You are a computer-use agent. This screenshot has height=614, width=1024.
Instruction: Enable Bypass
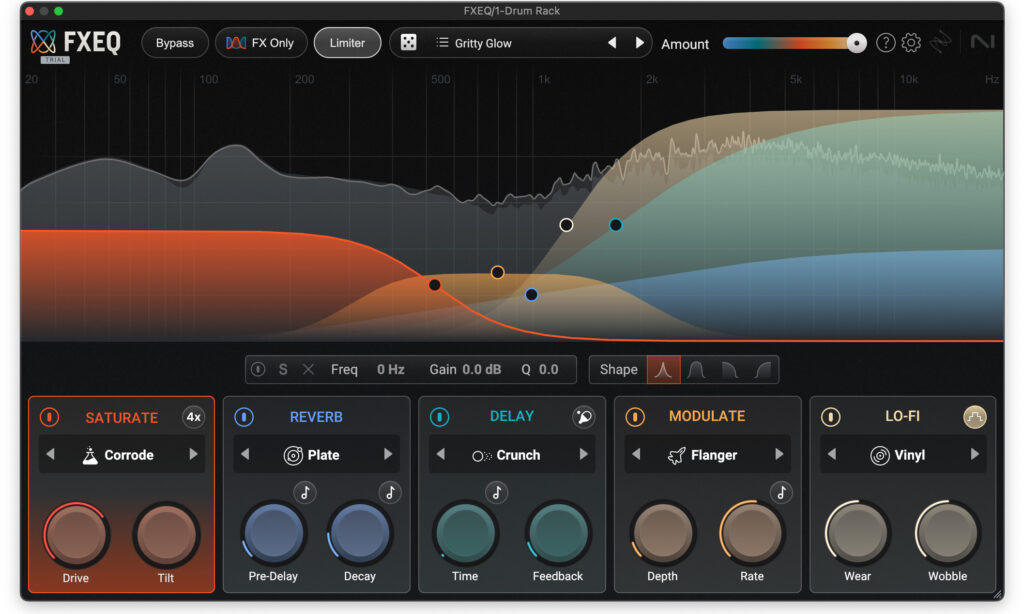click(174, 43)
